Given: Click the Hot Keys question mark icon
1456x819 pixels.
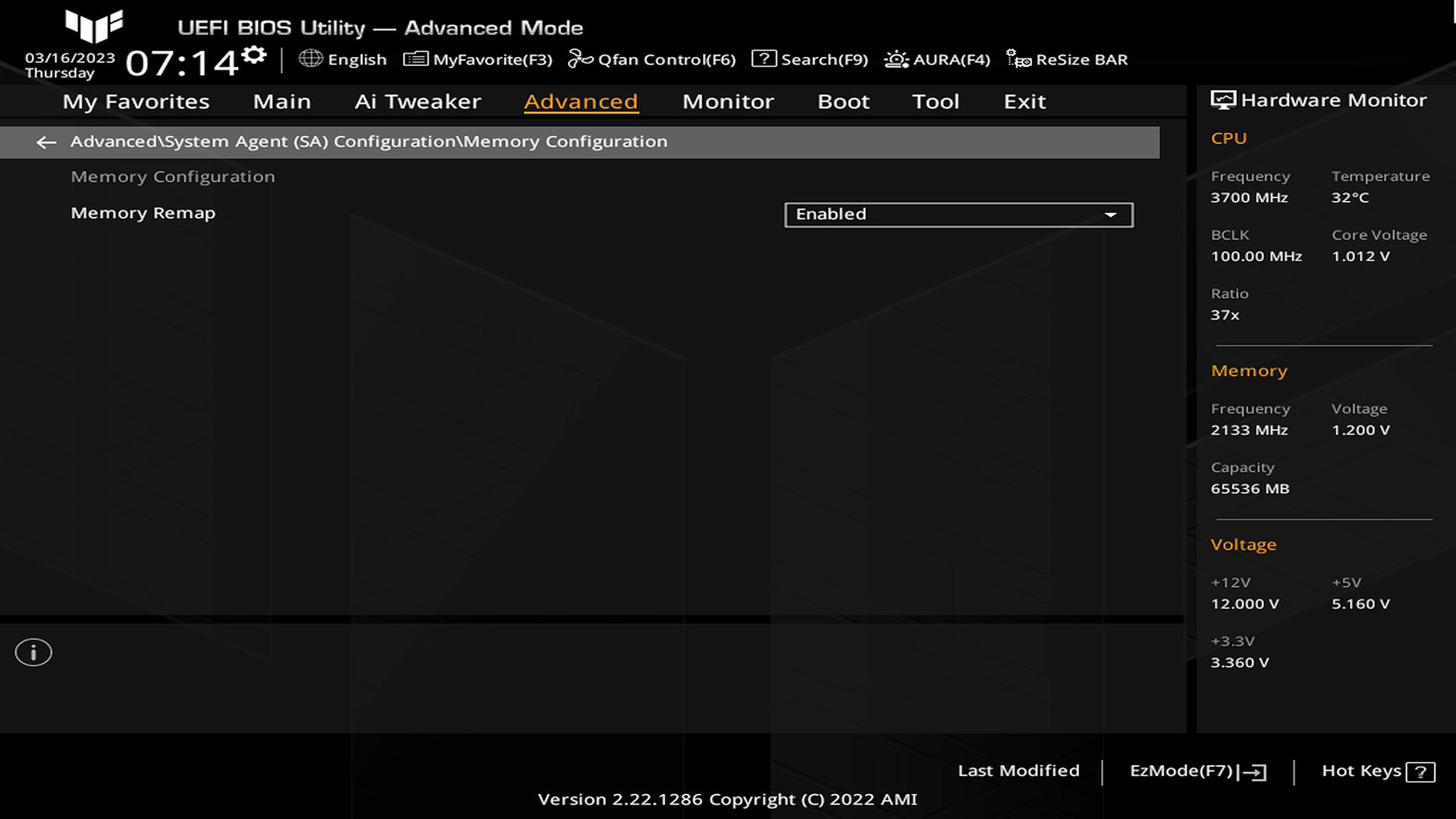Looking at the screenshot, I should [1420, 772].
